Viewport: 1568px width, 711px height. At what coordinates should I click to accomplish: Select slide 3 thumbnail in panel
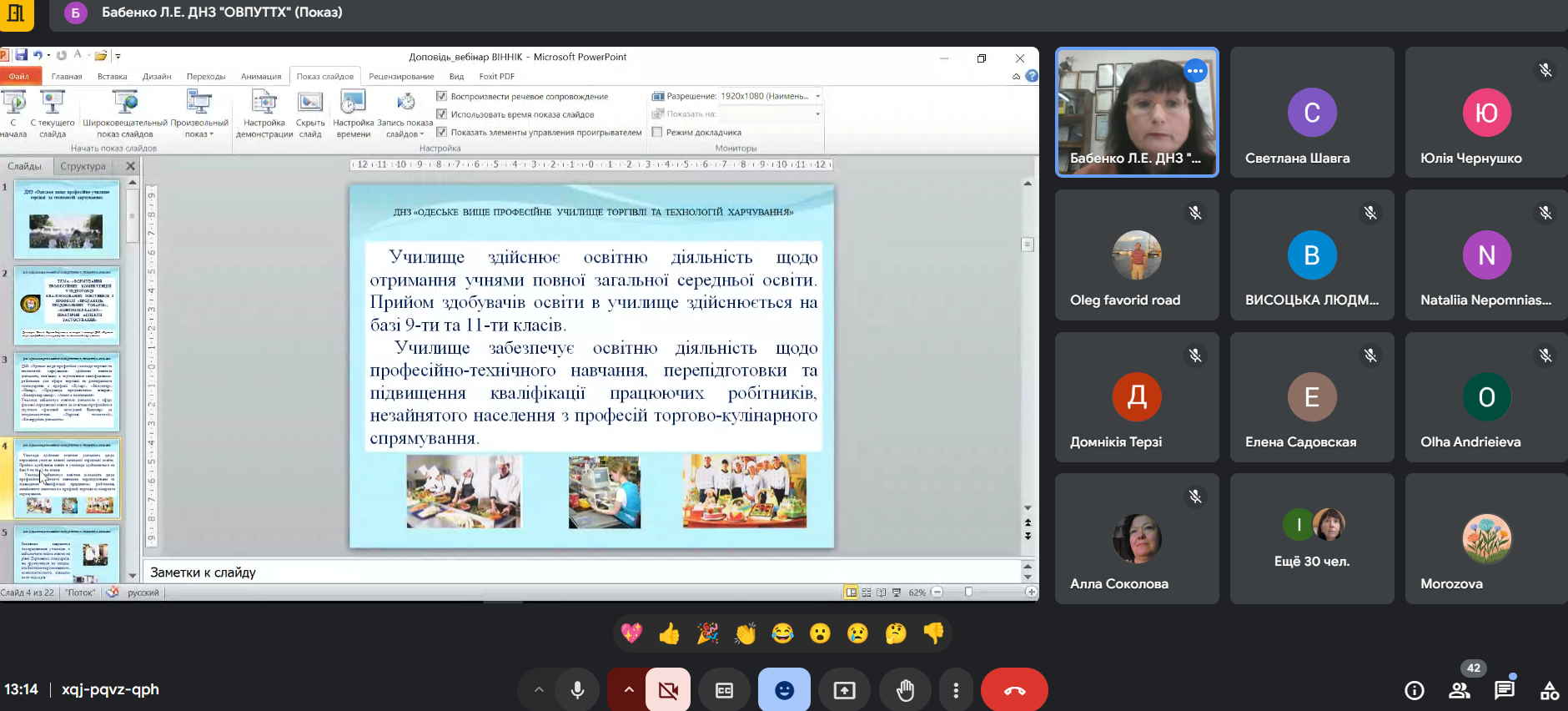click(x=67, y=391)
